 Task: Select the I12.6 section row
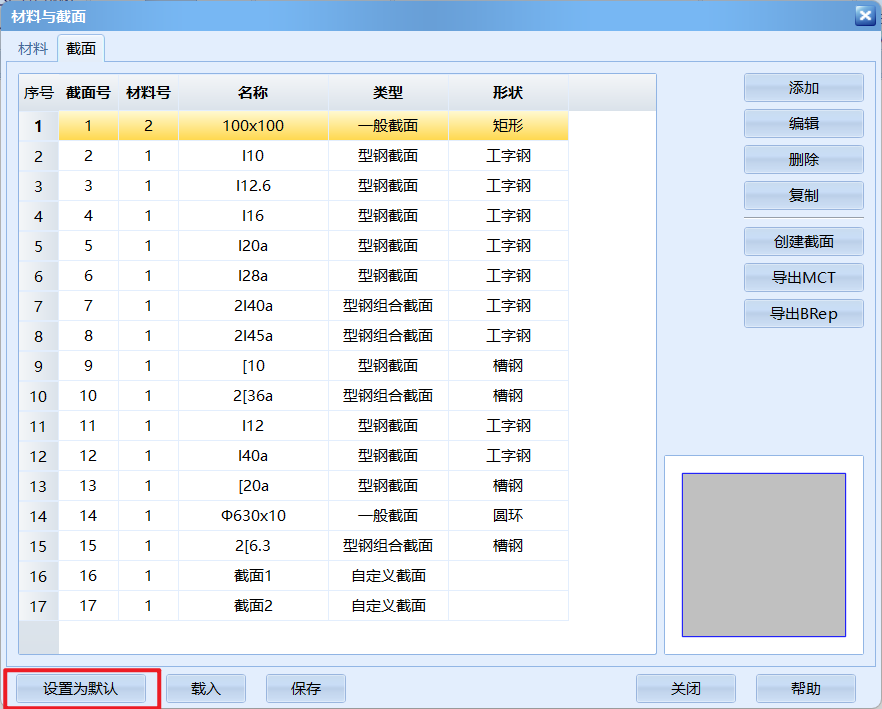tap(253, 186)
